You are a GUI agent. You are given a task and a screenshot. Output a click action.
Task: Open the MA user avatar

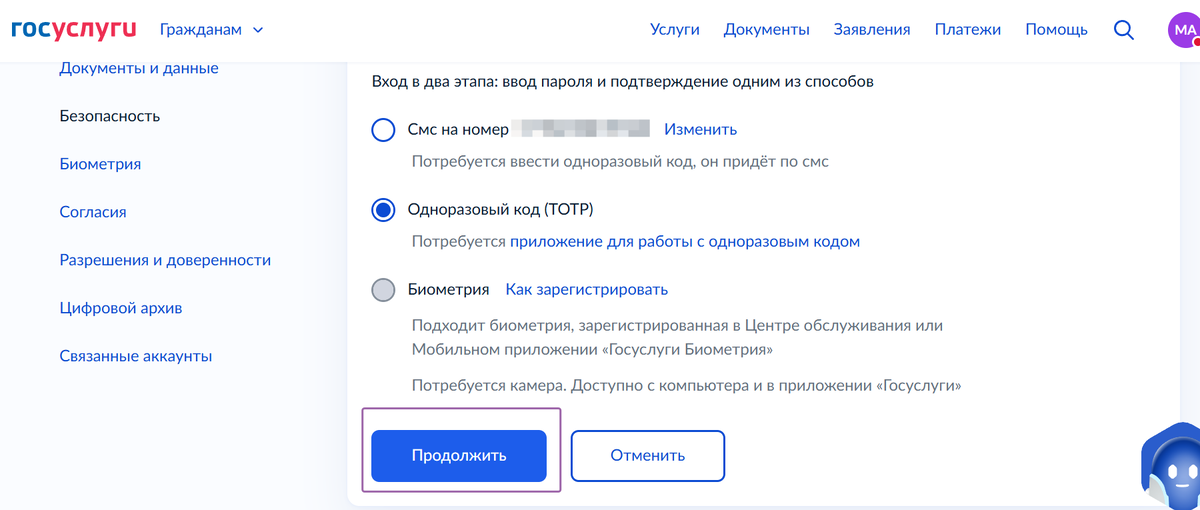click(x=1182, y=30)
